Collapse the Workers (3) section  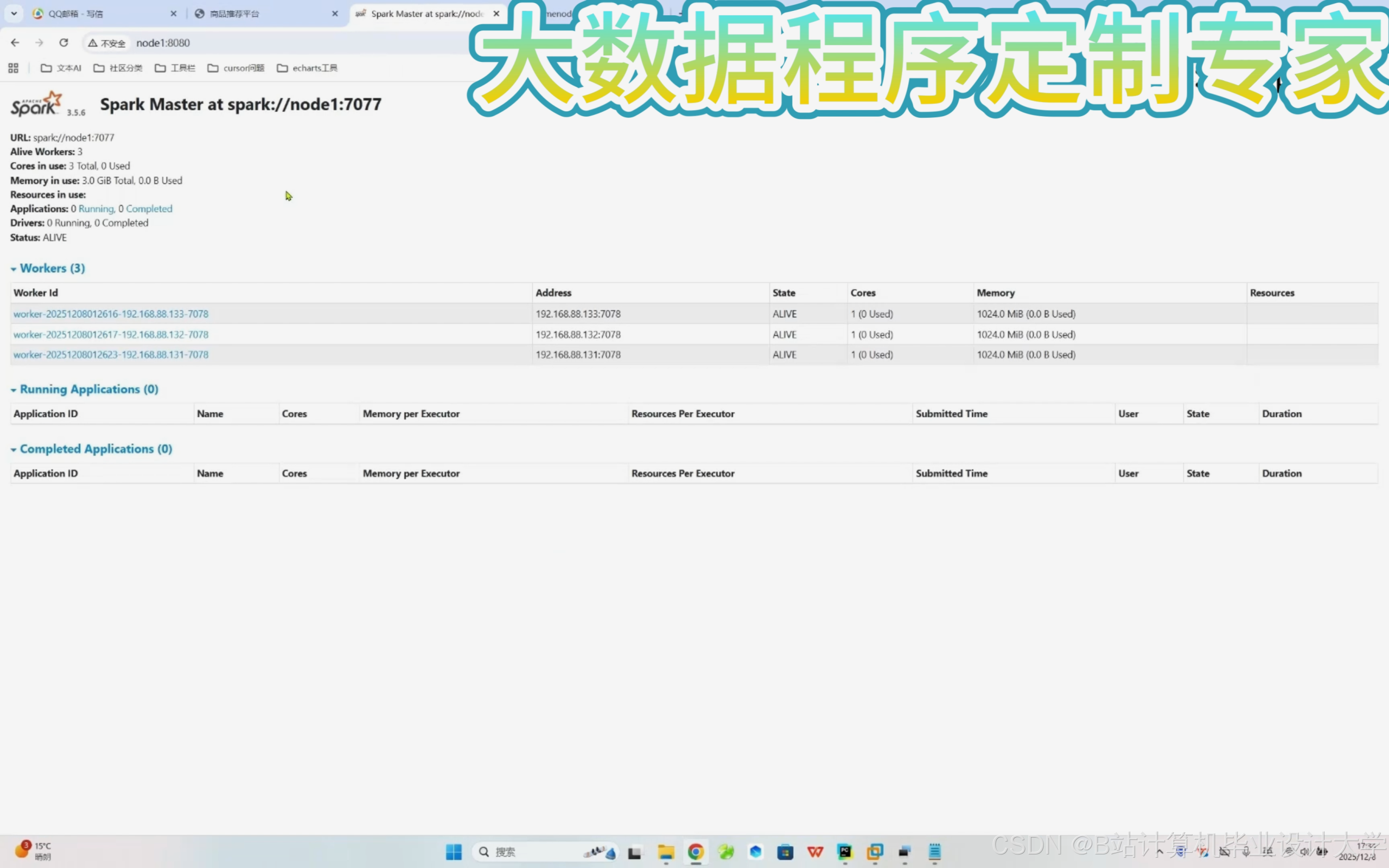[14, 268]
